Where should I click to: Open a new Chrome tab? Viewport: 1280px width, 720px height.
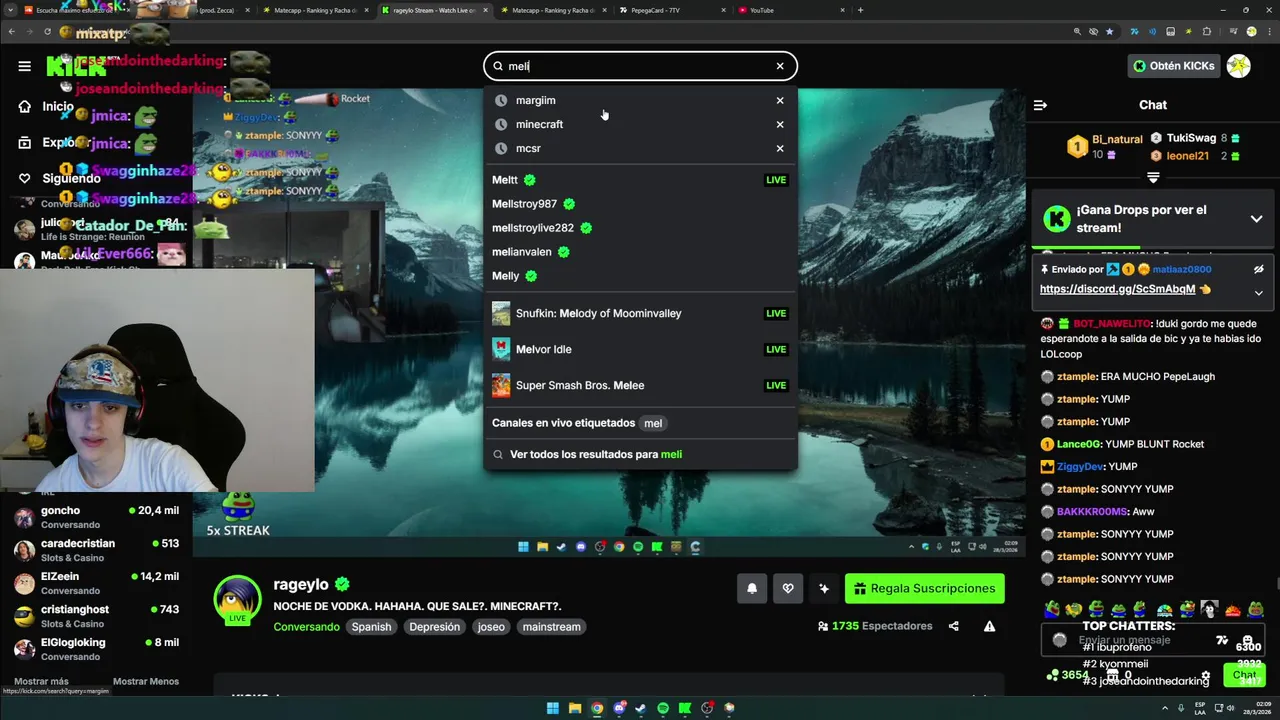coord(860,10)
